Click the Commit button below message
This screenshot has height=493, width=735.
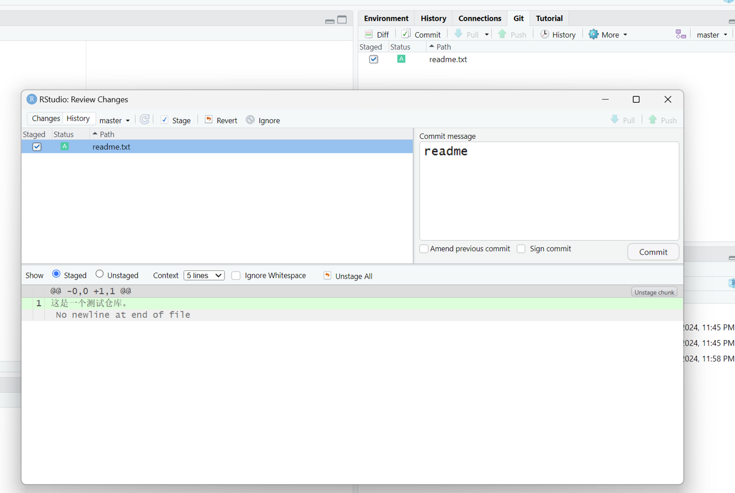[x=653, y=252]
